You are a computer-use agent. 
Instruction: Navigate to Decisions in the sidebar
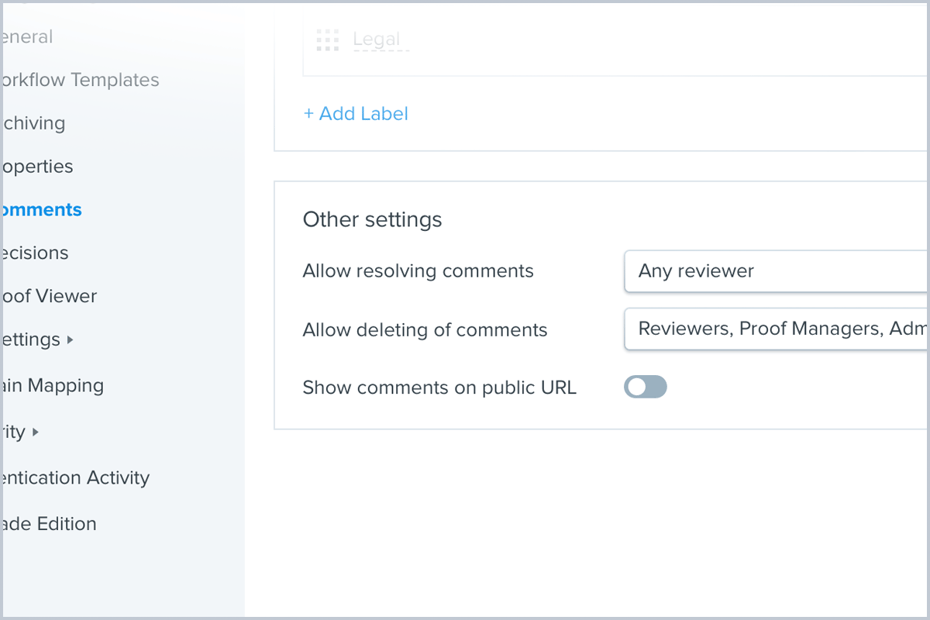coord(35,253)
